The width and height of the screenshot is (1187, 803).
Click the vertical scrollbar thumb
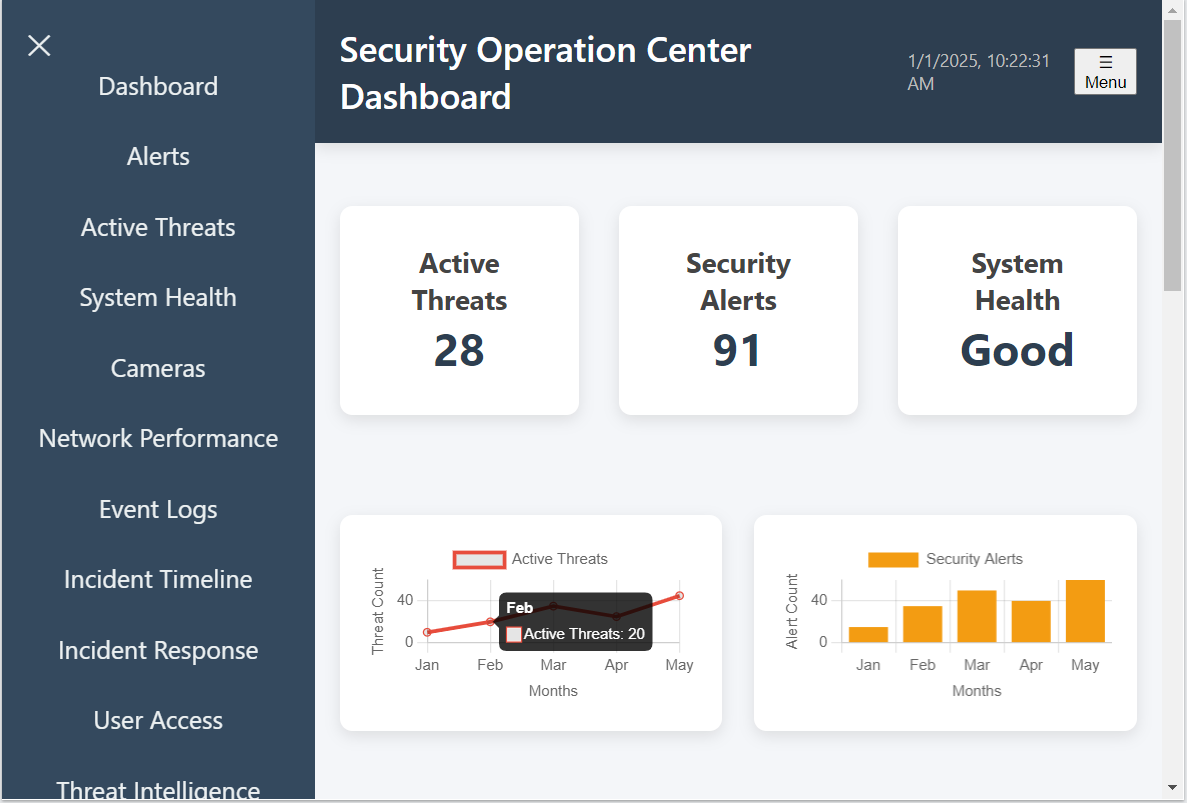[1171, 150]
